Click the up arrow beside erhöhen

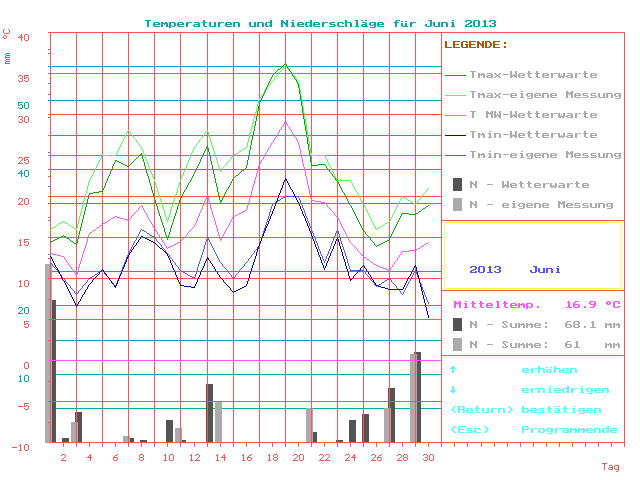coord(453,370)
